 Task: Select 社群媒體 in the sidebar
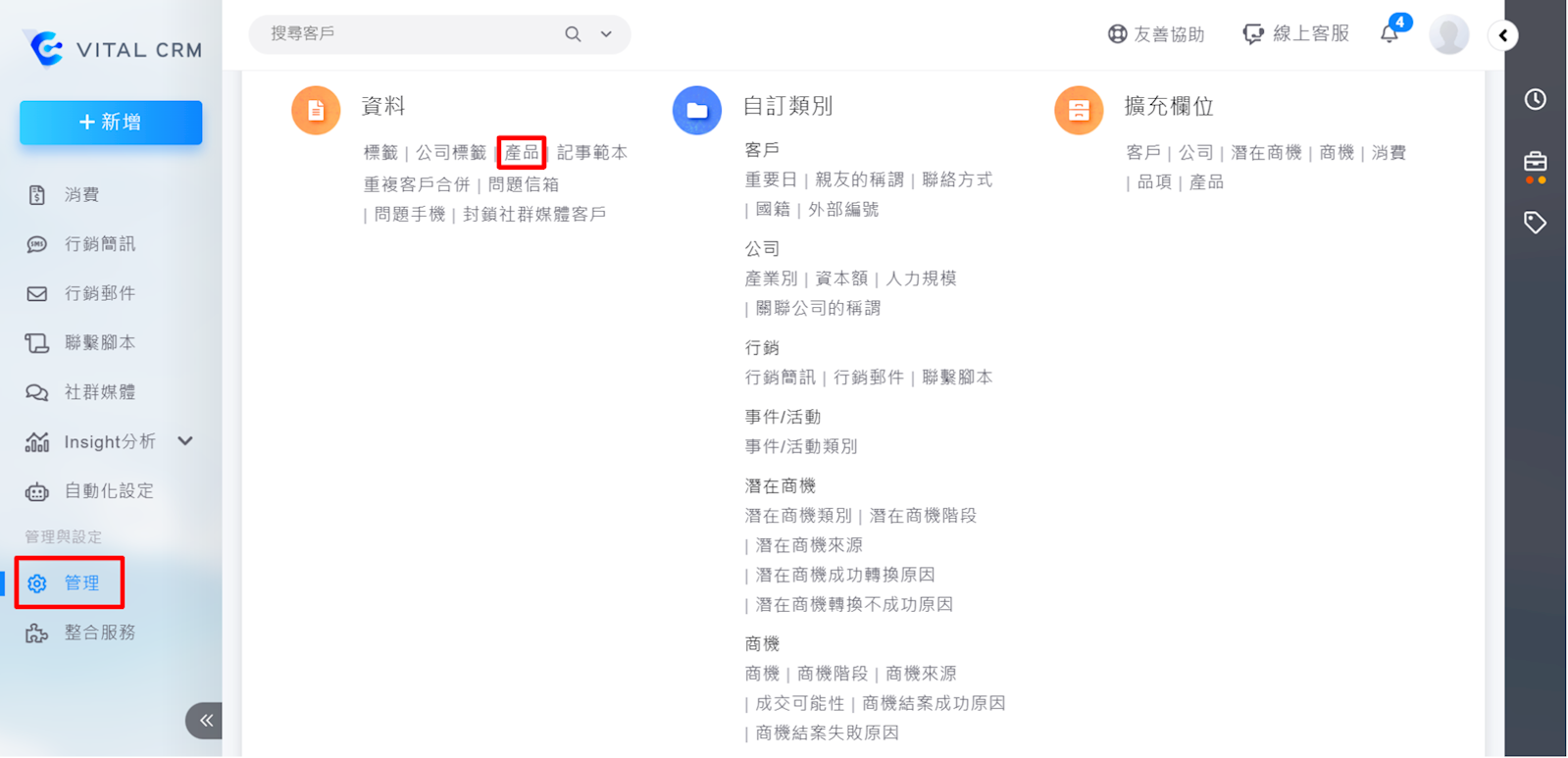tap(100, 392)
